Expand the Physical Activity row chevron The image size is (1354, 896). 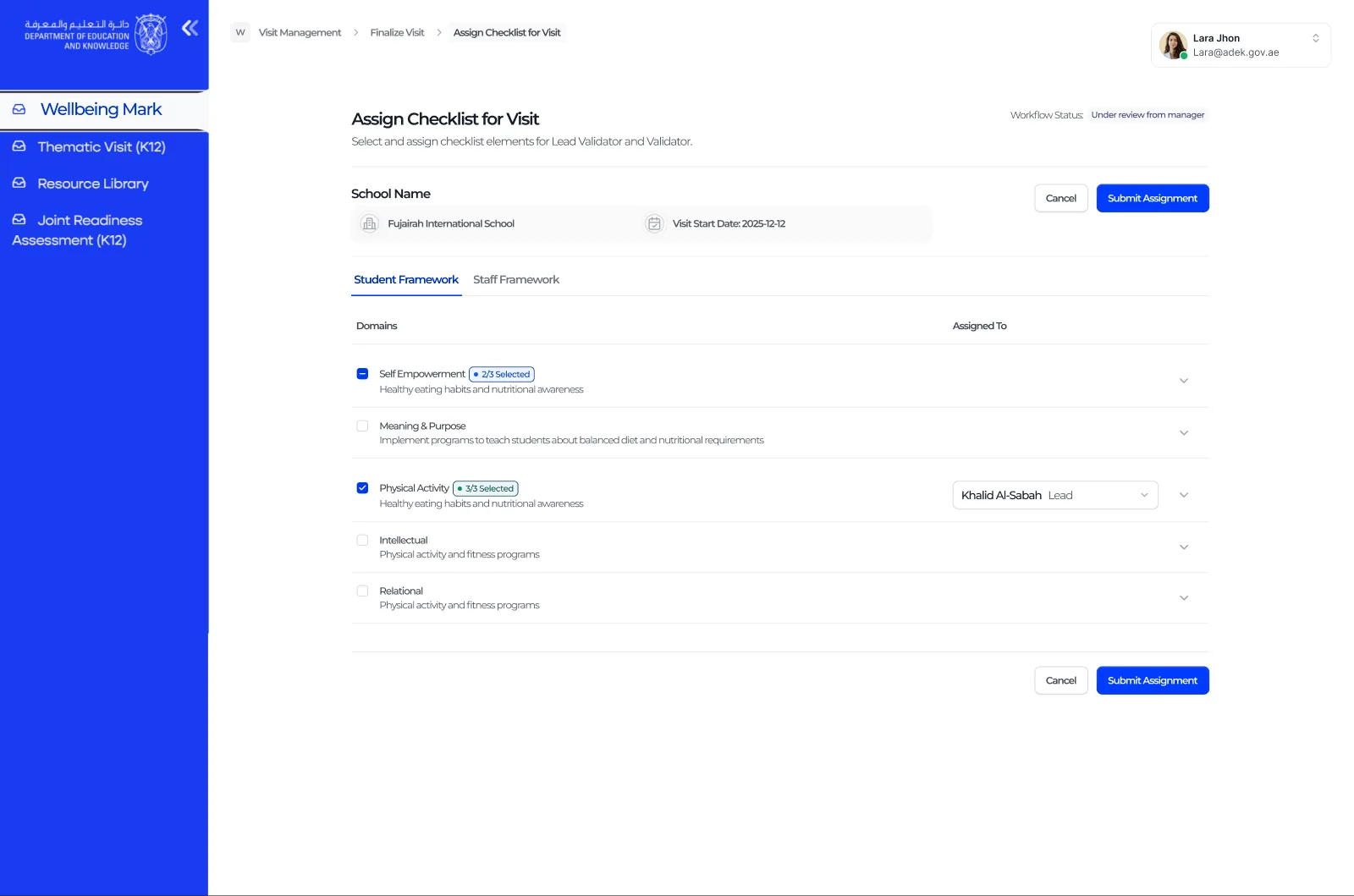1184,495
